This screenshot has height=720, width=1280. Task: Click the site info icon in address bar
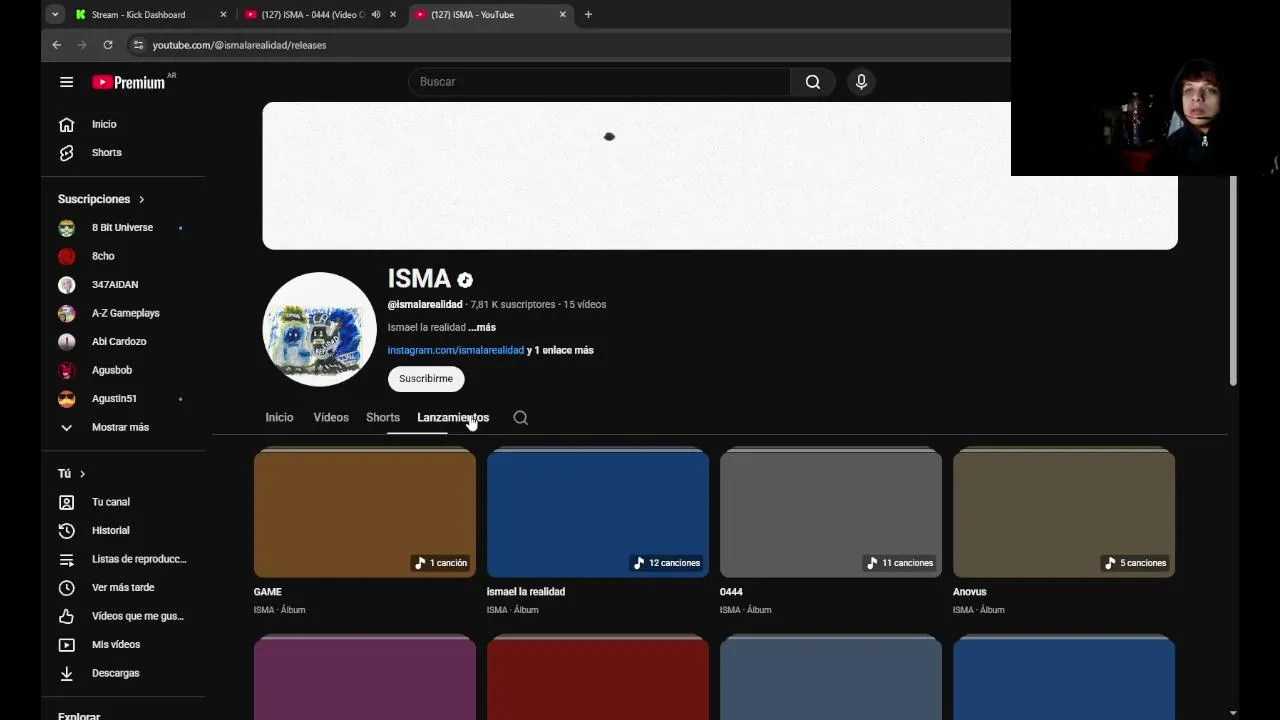coord(138,45)
